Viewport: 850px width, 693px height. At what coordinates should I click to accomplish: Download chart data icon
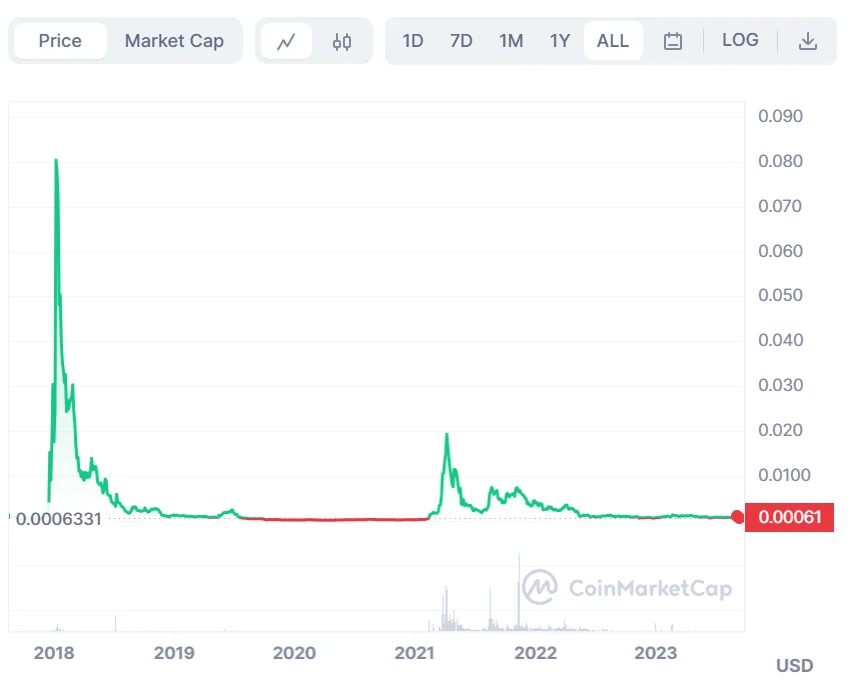click(808, 41)
